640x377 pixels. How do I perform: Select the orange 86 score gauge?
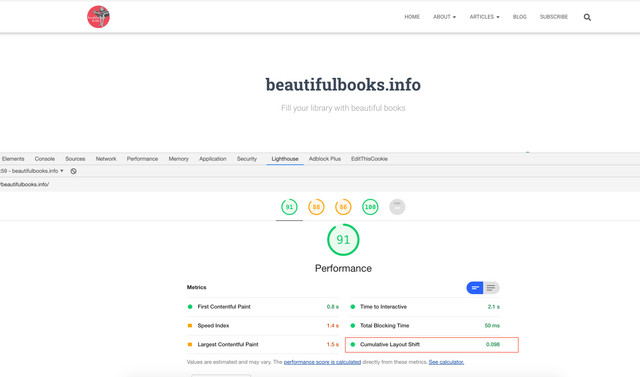(343, 207)
